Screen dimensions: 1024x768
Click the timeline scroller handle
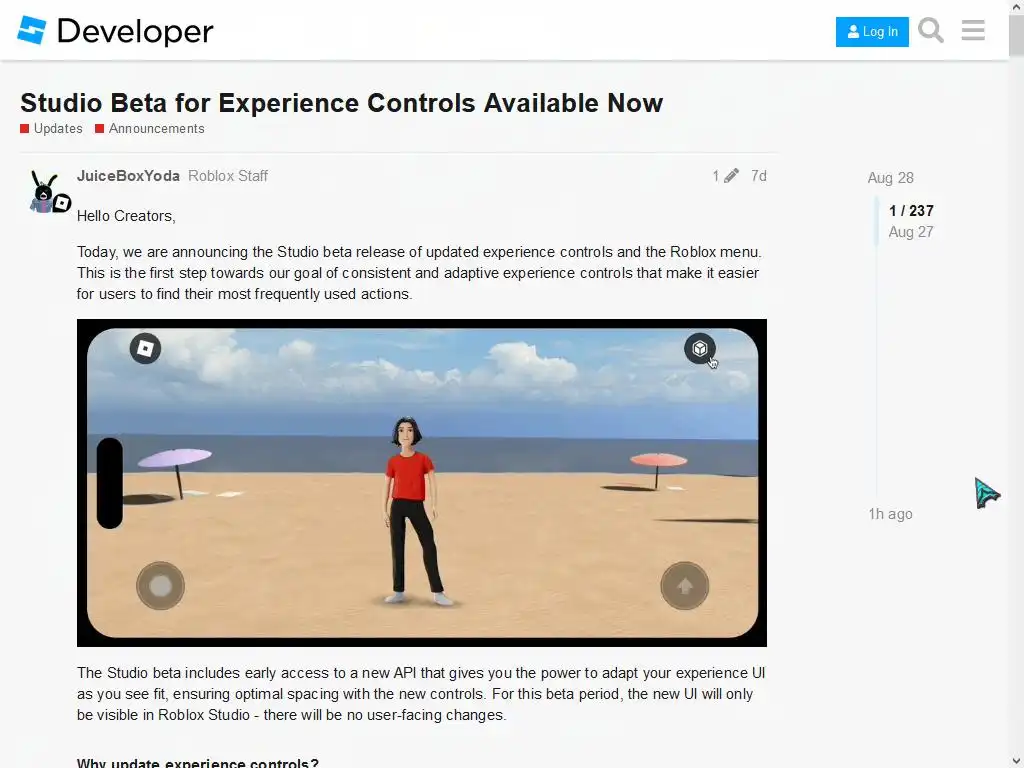pyautogui.click(x=877, y=221)
